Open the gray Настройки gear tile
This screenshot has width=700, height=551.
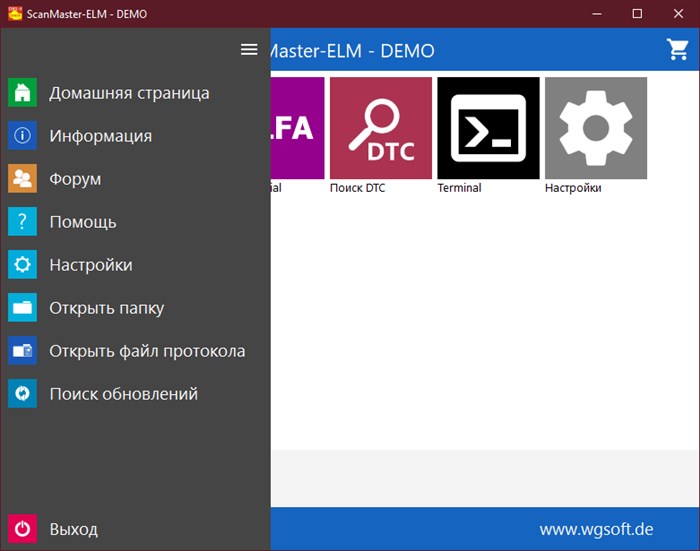pos(596,128)
